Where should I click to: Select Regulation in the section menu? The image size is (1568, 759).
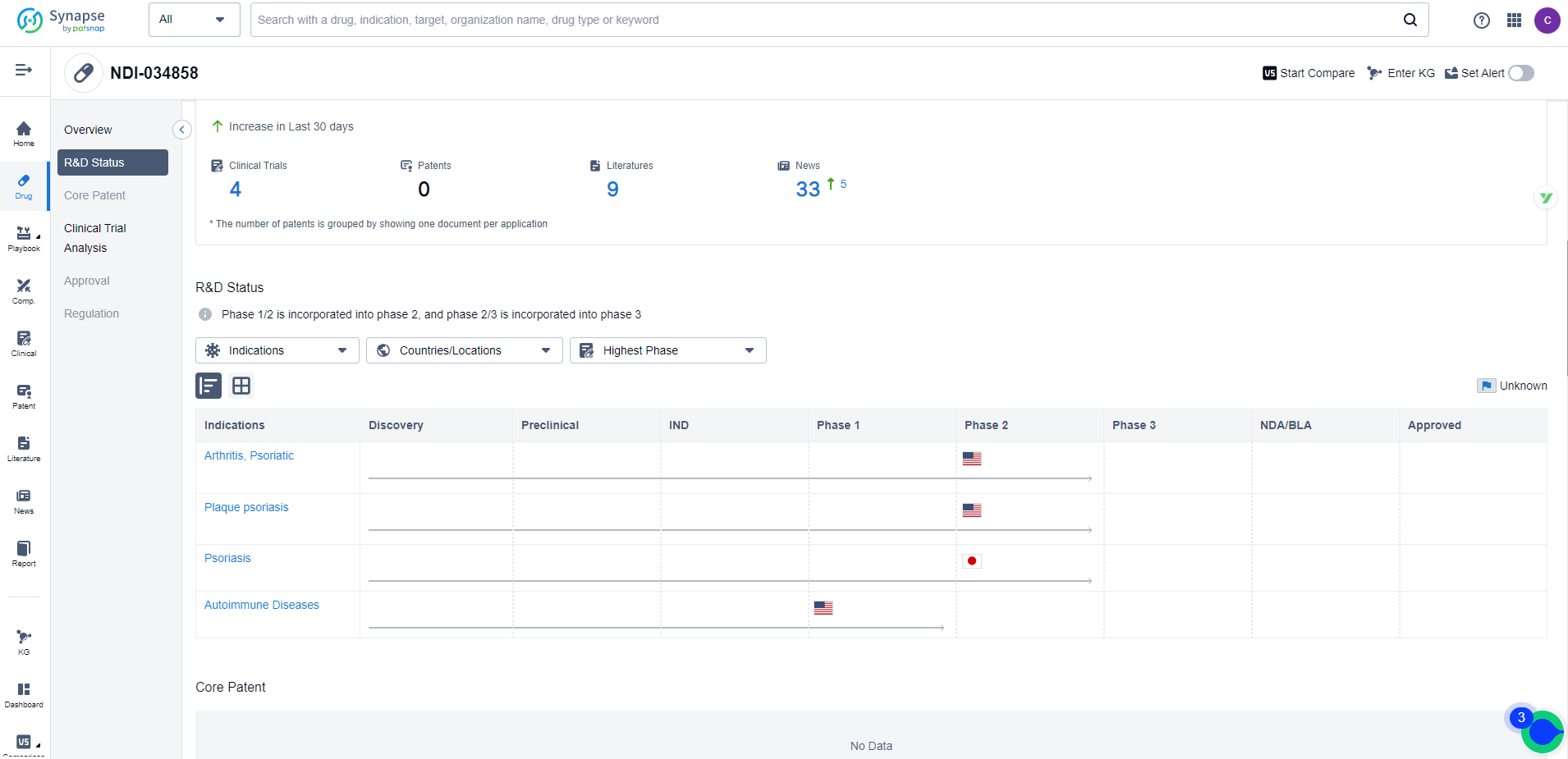91,313
